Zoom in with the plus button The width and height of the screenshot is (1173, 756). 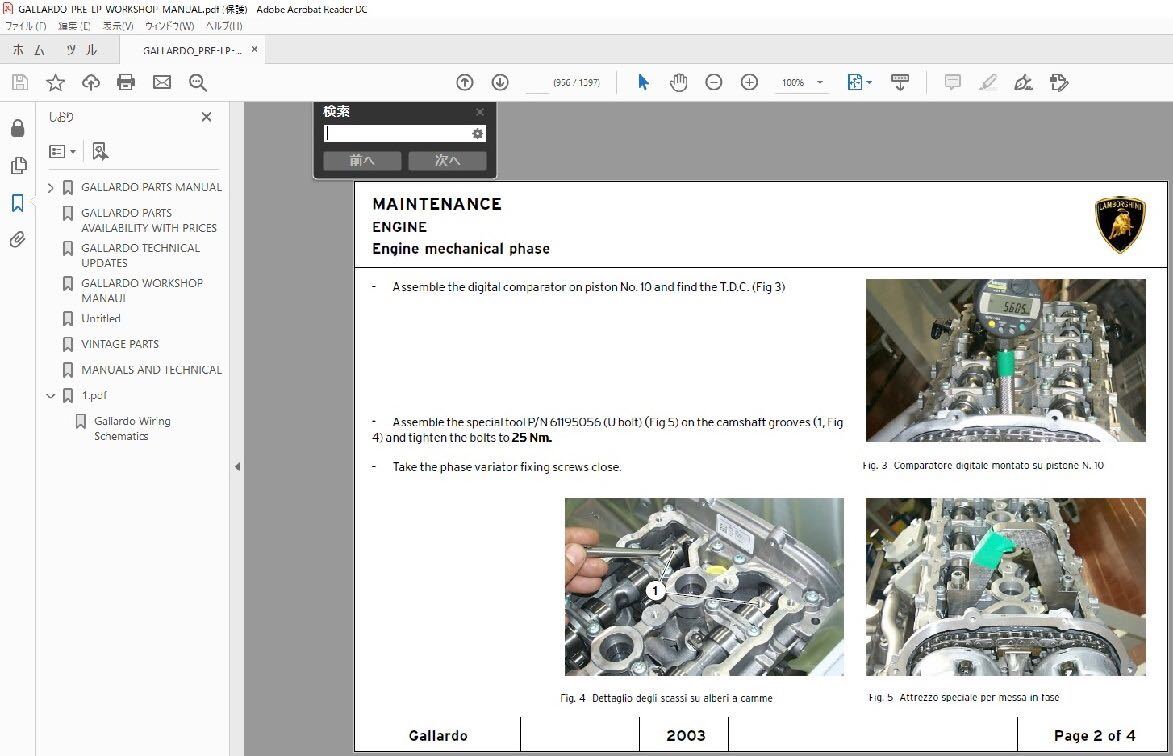[749, 82]
